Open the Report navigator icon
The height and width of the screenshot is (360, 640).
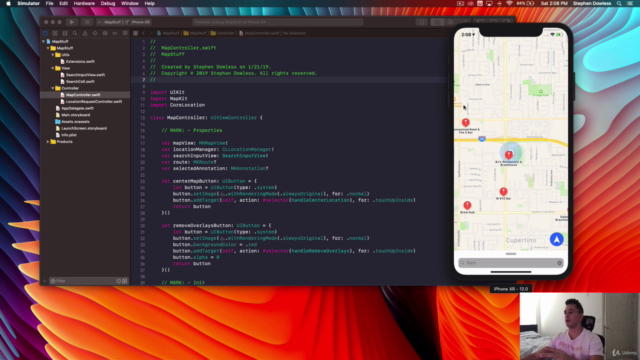125,33
